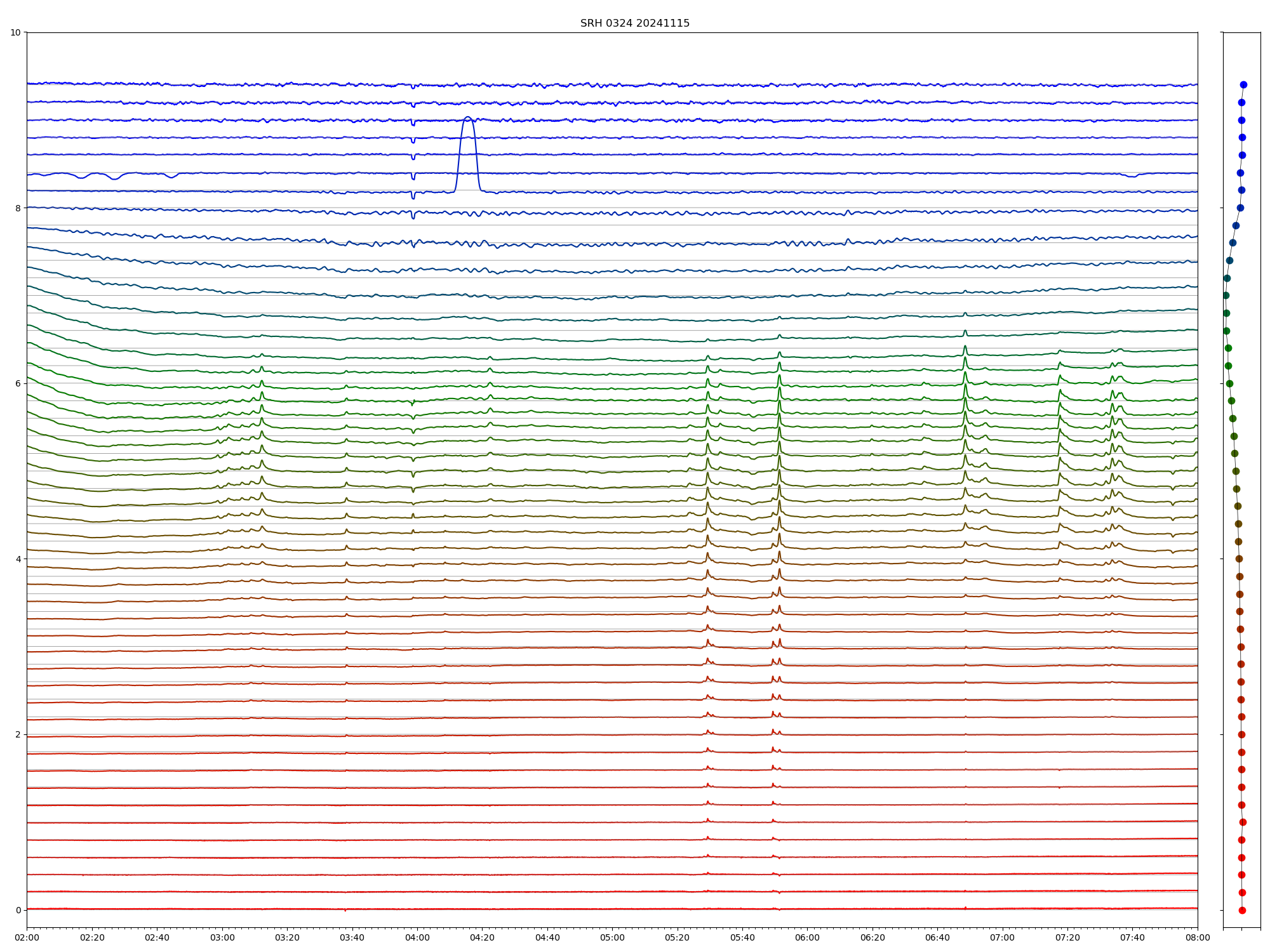The height and width of the screenshot is (952, 1270).
Task: Click the y-axis tick label 10
Action: (15, 32)
